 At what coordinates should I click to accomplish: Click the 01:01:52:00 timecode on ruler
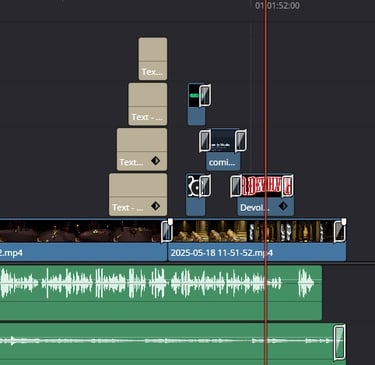point(277,6)
